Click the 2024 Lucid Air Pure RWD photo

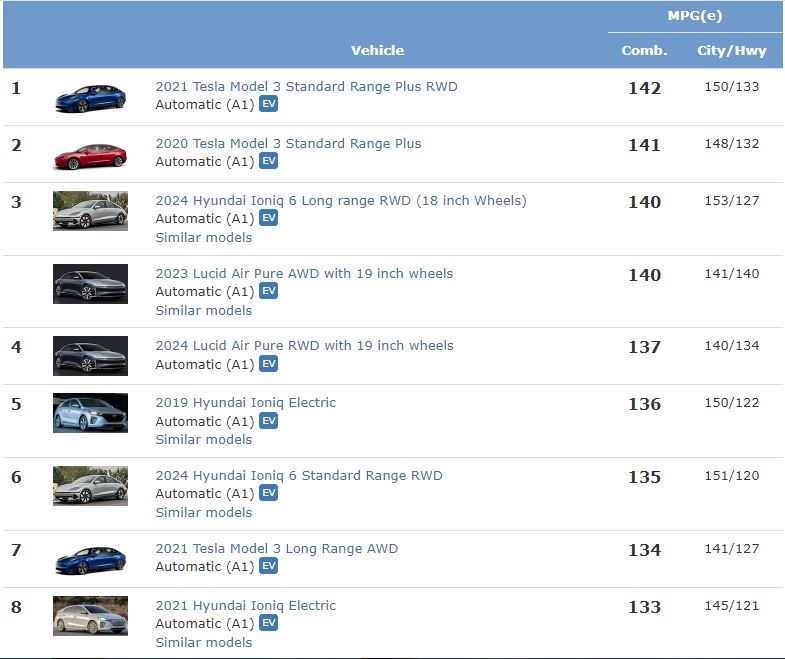(x=90, y=356)
